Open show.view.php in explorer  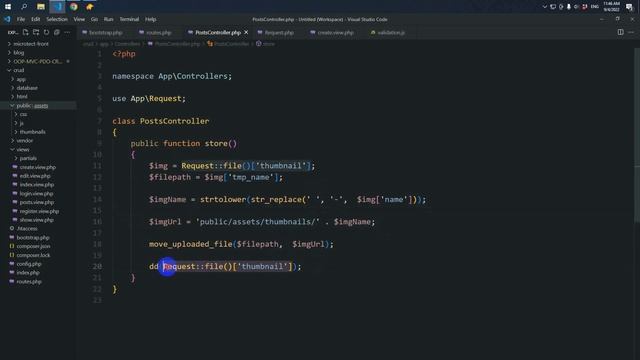[36, 220]
